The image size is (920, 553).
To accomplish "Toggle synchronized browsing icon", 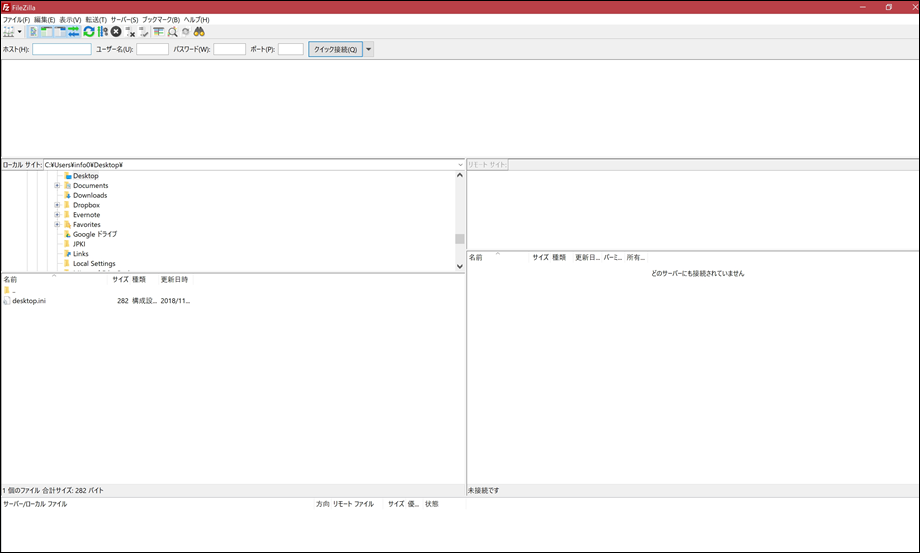I will coord(186,32).
